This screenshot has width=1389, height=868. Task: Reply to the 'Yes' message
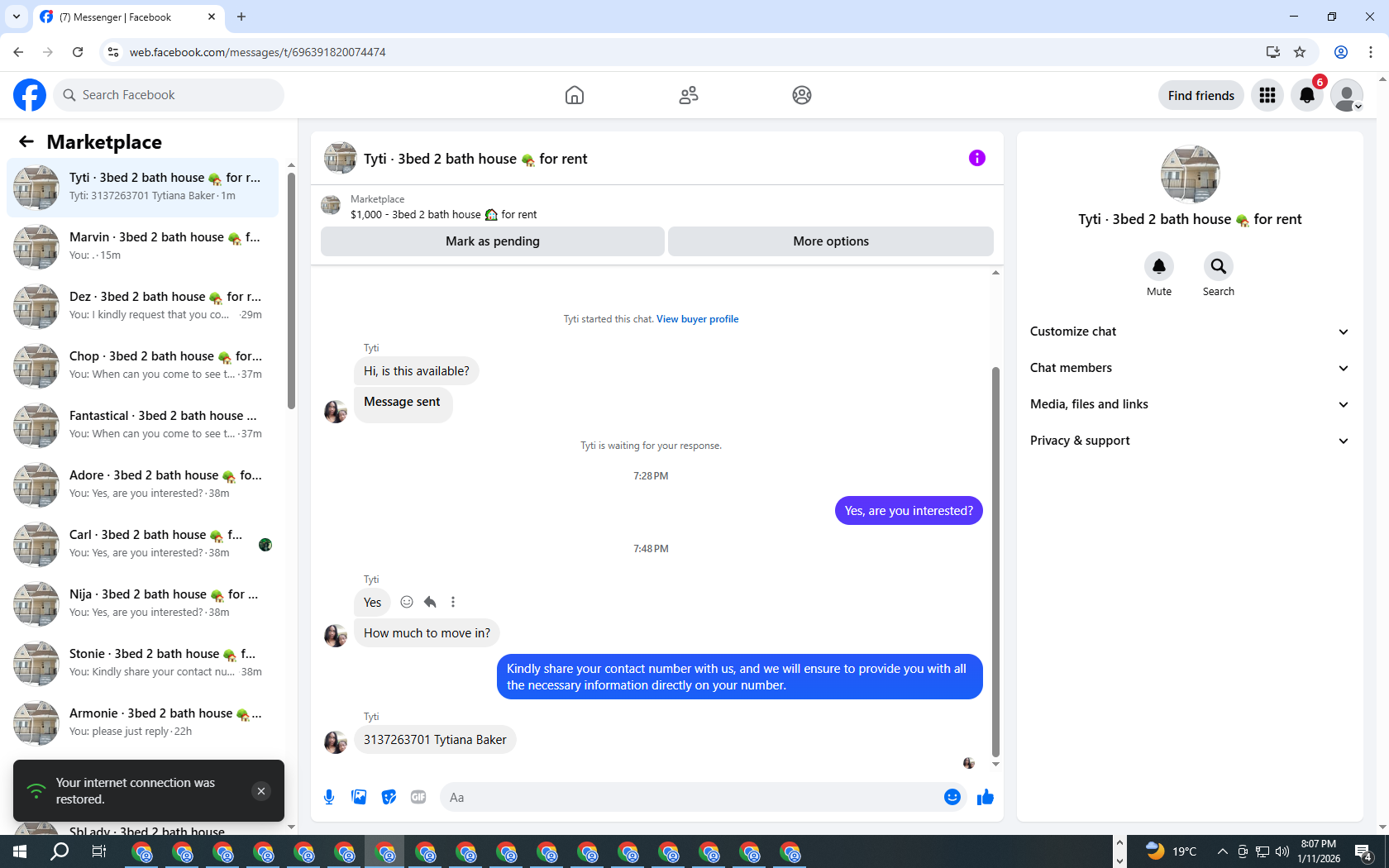point(430,602)
